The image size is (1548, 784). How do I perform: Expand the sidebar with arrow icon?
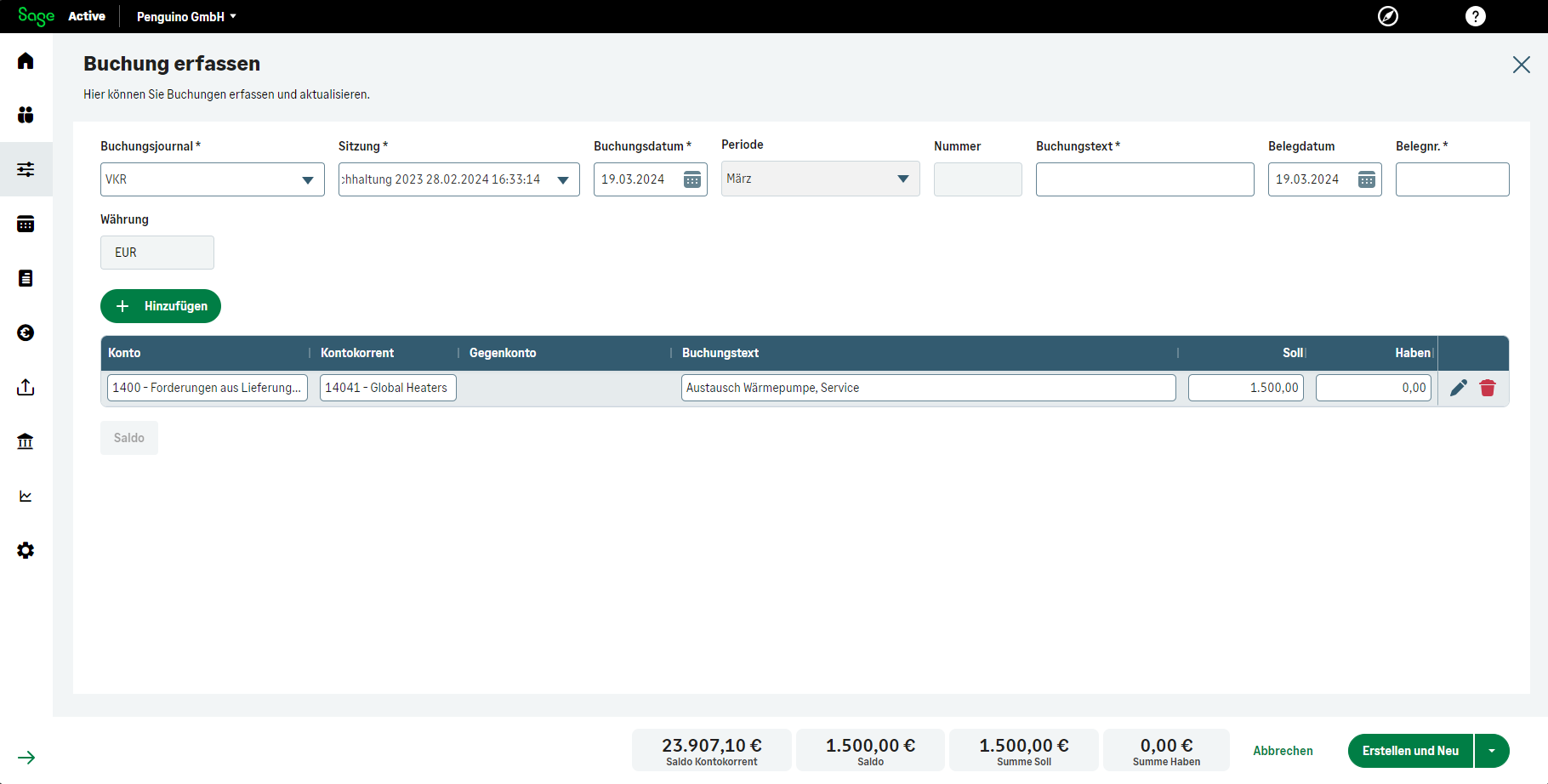[26, 758]
